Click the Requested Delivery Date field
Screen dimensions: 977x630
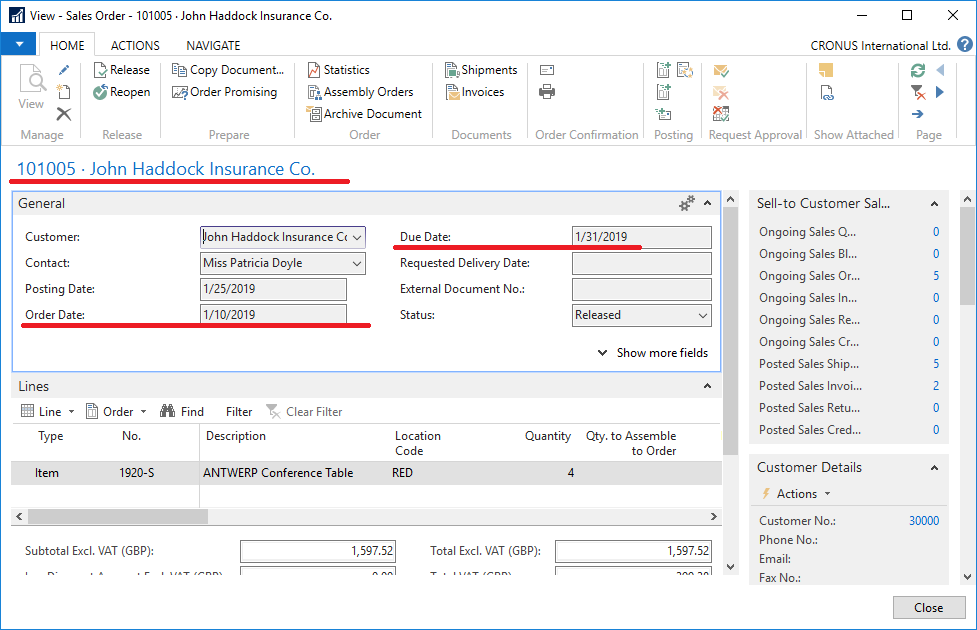[x=641, y=264]
